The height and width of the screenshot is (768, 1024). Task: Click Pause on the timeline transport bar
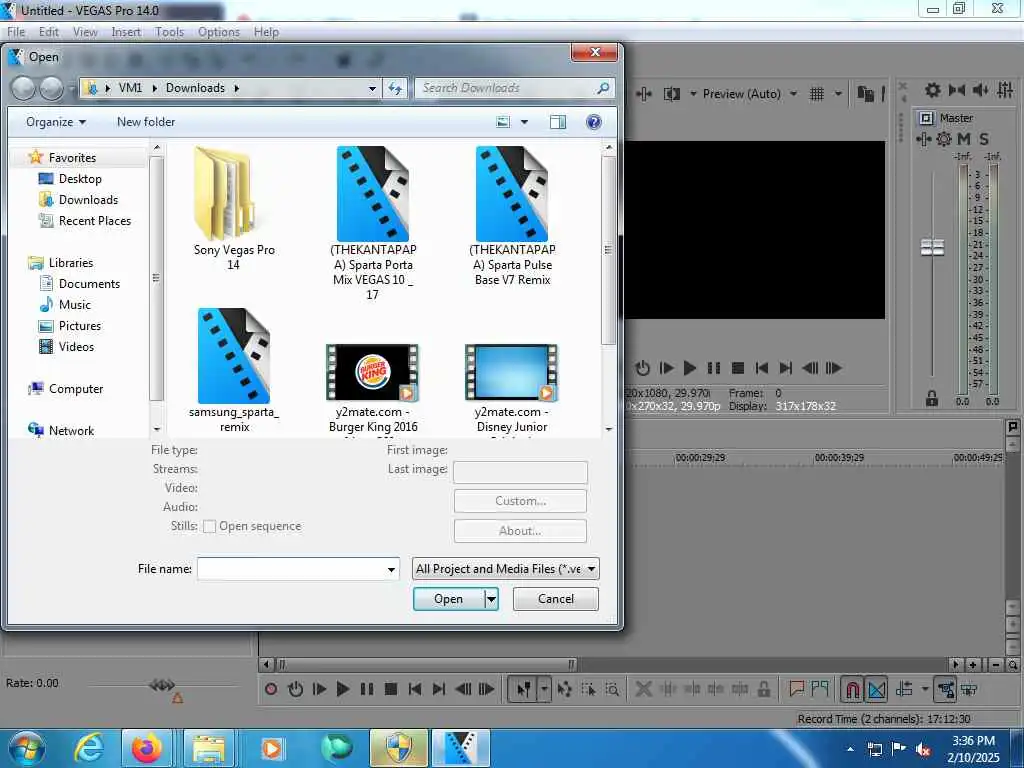click(x=367, y=689)
